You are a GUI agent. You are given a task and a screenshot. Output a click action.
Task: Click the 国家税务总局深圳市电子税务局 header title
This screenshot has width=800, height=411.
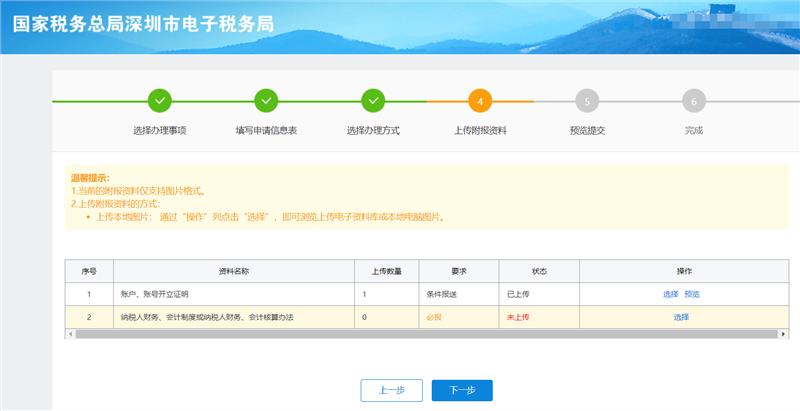pyautogui.click(x=142, y=24)
